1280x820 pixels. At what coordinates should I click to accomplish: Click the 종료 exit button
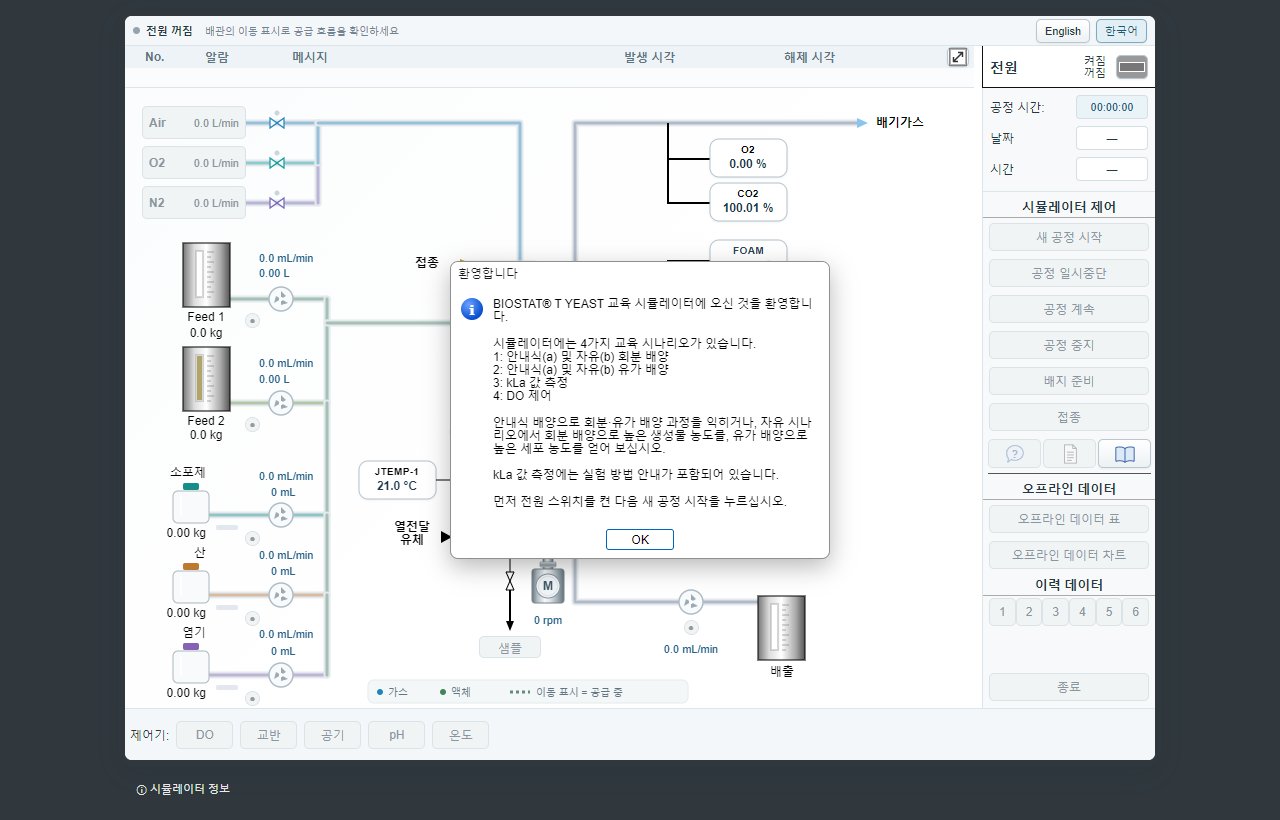click(x=1069, y=687)
